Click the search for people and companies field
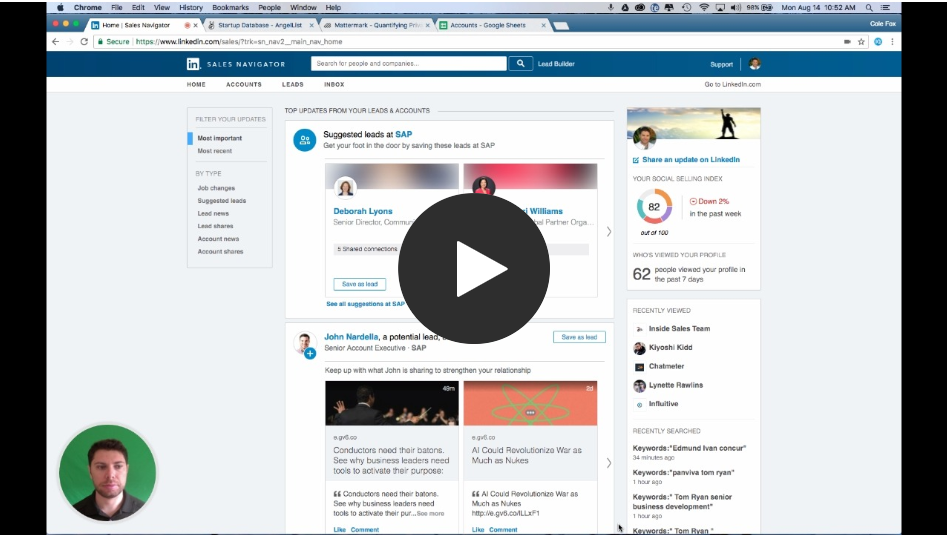The height and width of the screenshot is (536, 947). (409, 63)
